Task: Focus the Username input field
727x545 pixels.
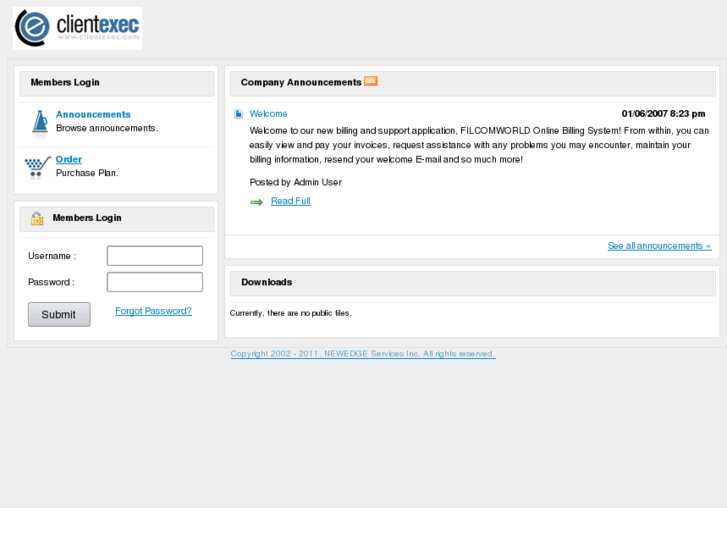Action: click(155, 256)
